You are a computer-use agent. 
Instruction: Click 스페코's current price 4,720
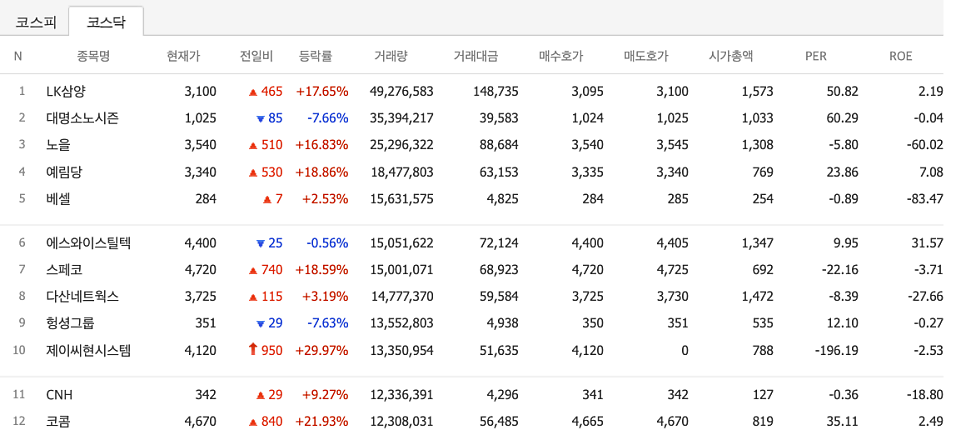pyautogui.click(x=201, y=270)
